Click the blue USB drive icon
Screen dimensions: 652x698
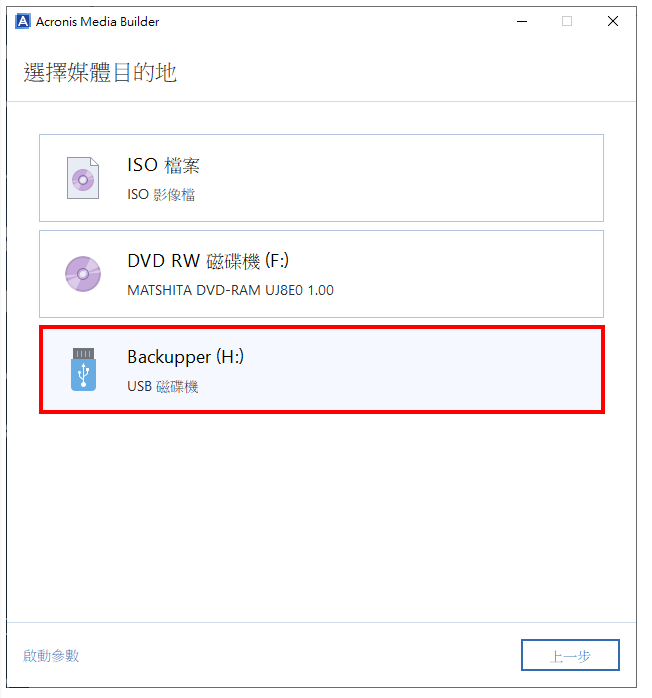tap(83, 369)
